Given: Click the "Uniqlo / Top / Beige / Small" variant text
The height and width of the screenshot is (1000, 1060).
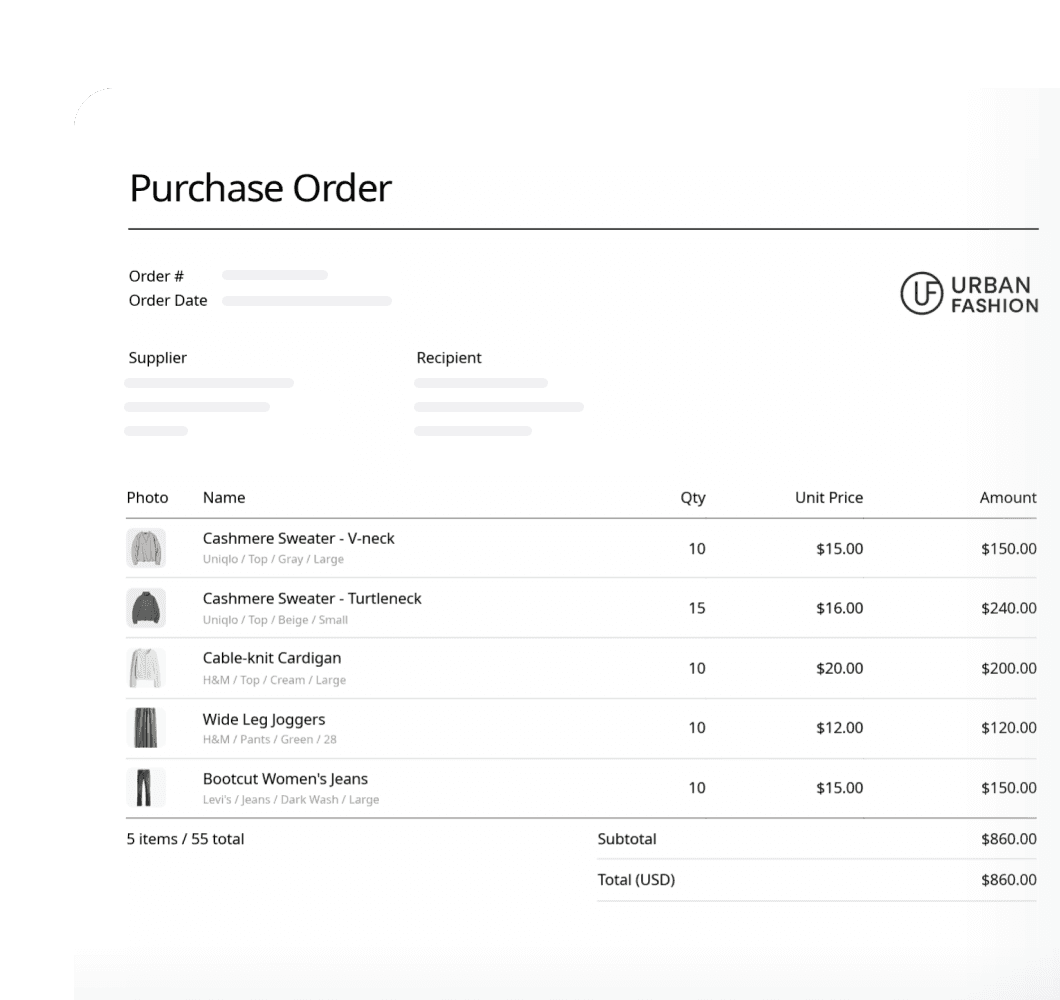Looking at the screenshot, I should [x=275, y=620].
